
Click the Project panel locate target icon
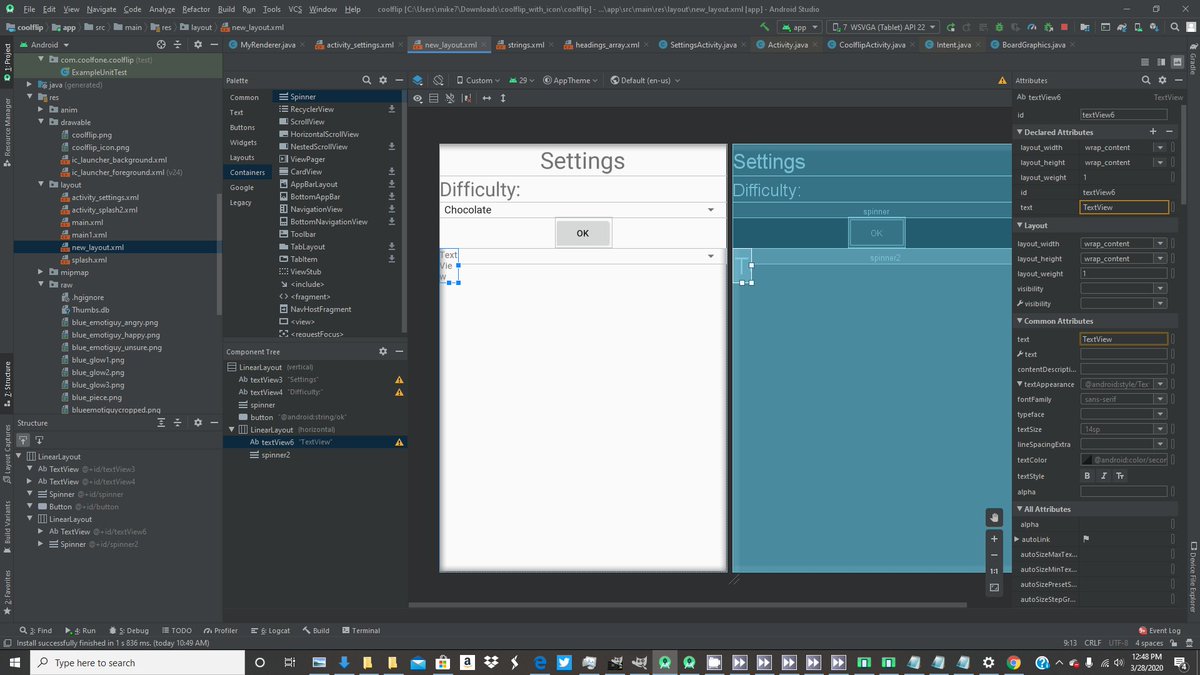(x=163, y=45)
